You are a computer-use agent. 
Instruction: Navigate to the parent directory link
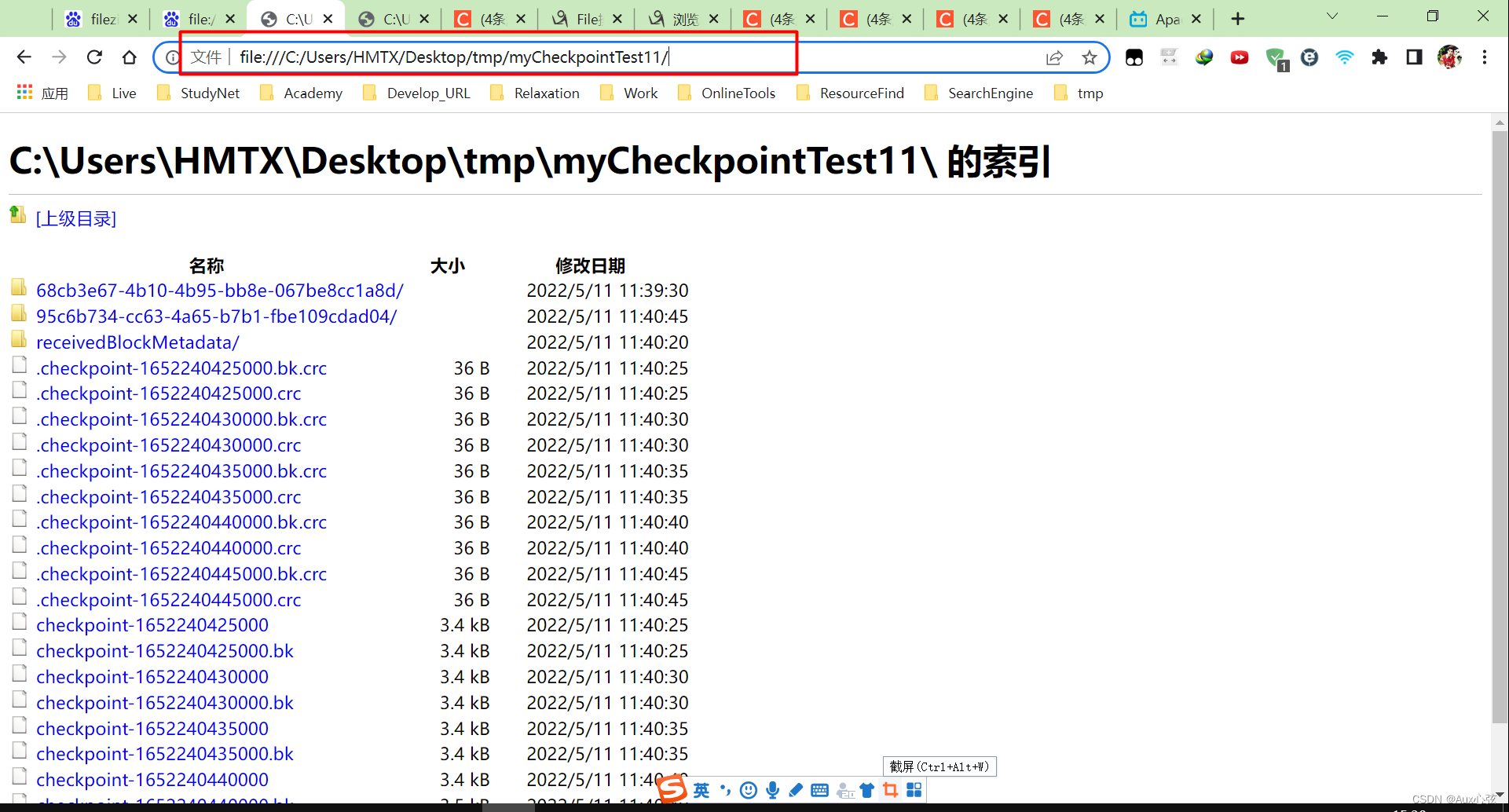pyautogui.click(x=75, y=218)
